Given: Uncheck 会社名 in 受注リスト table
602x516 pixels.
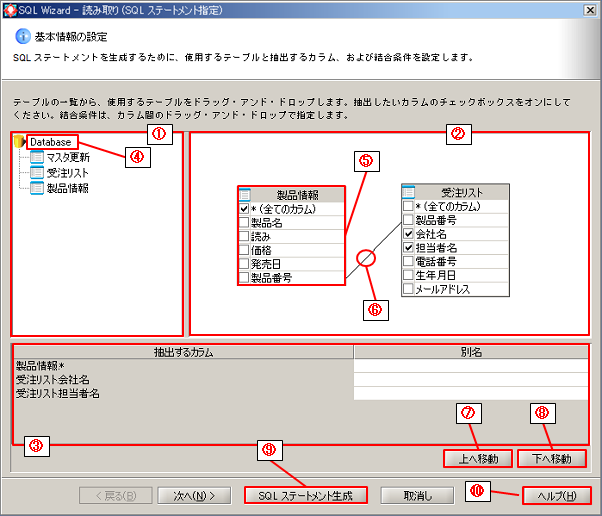Looking at the screenshot, I should [x=408, y=233].
